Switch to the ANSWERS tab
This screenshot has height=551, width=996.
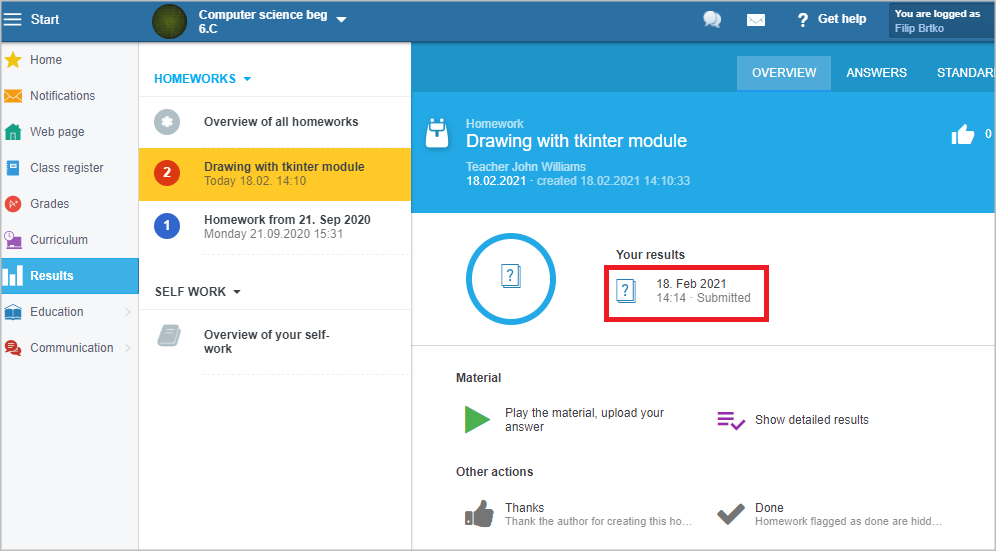coord(876,73)
